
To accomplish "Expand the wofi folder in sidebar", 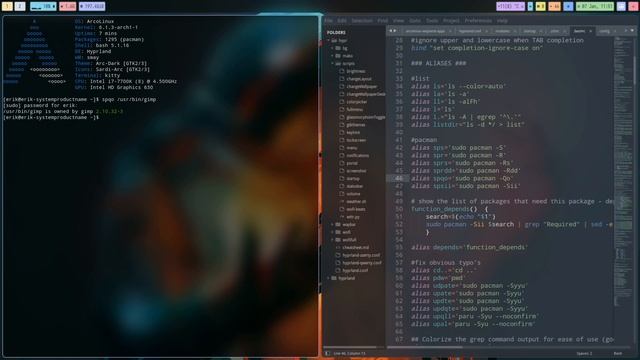I will [333, 232].
